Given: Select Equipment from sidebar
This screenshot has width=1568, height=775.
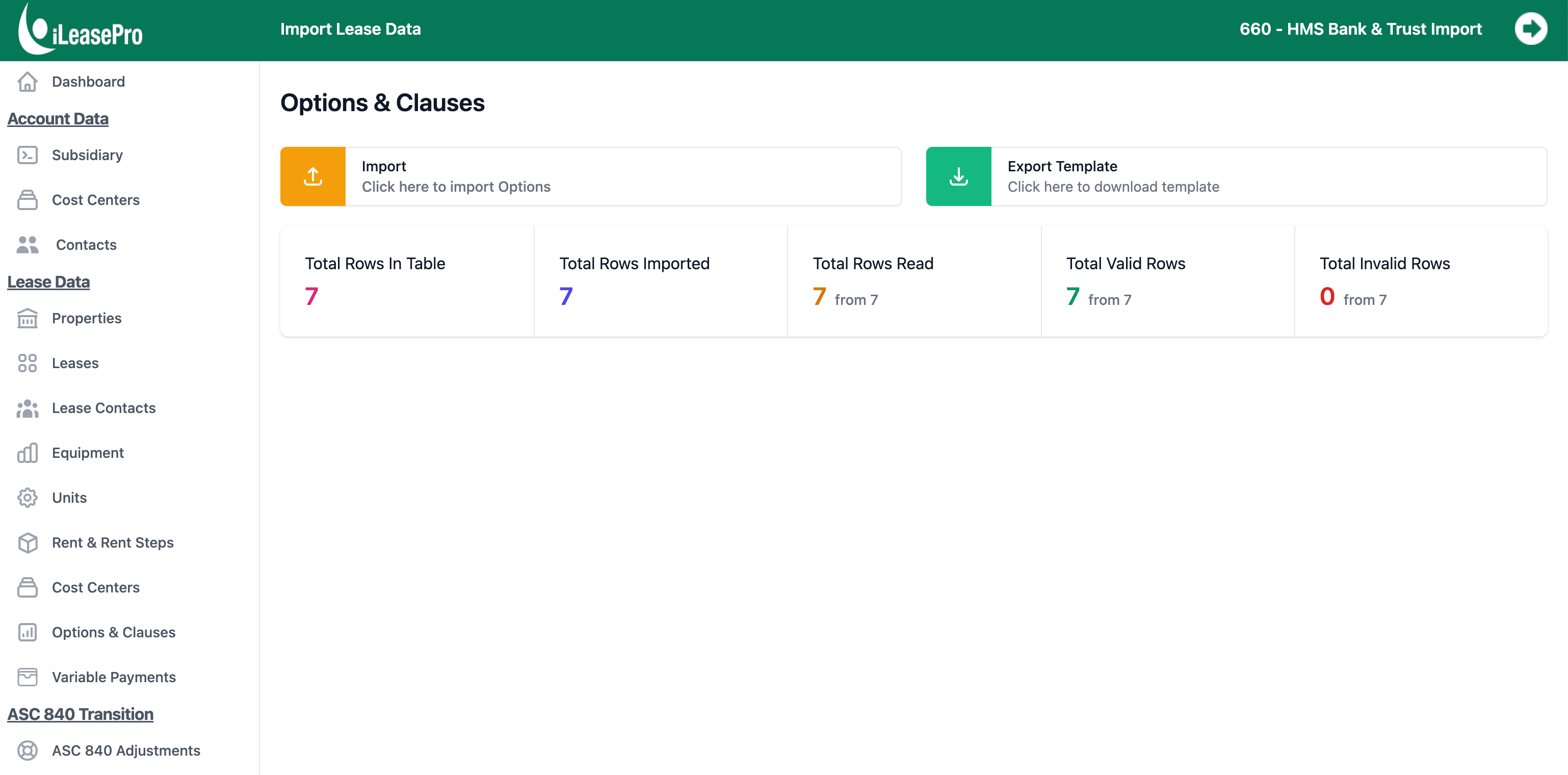Looking at the screenshot, I should (88, 453).
